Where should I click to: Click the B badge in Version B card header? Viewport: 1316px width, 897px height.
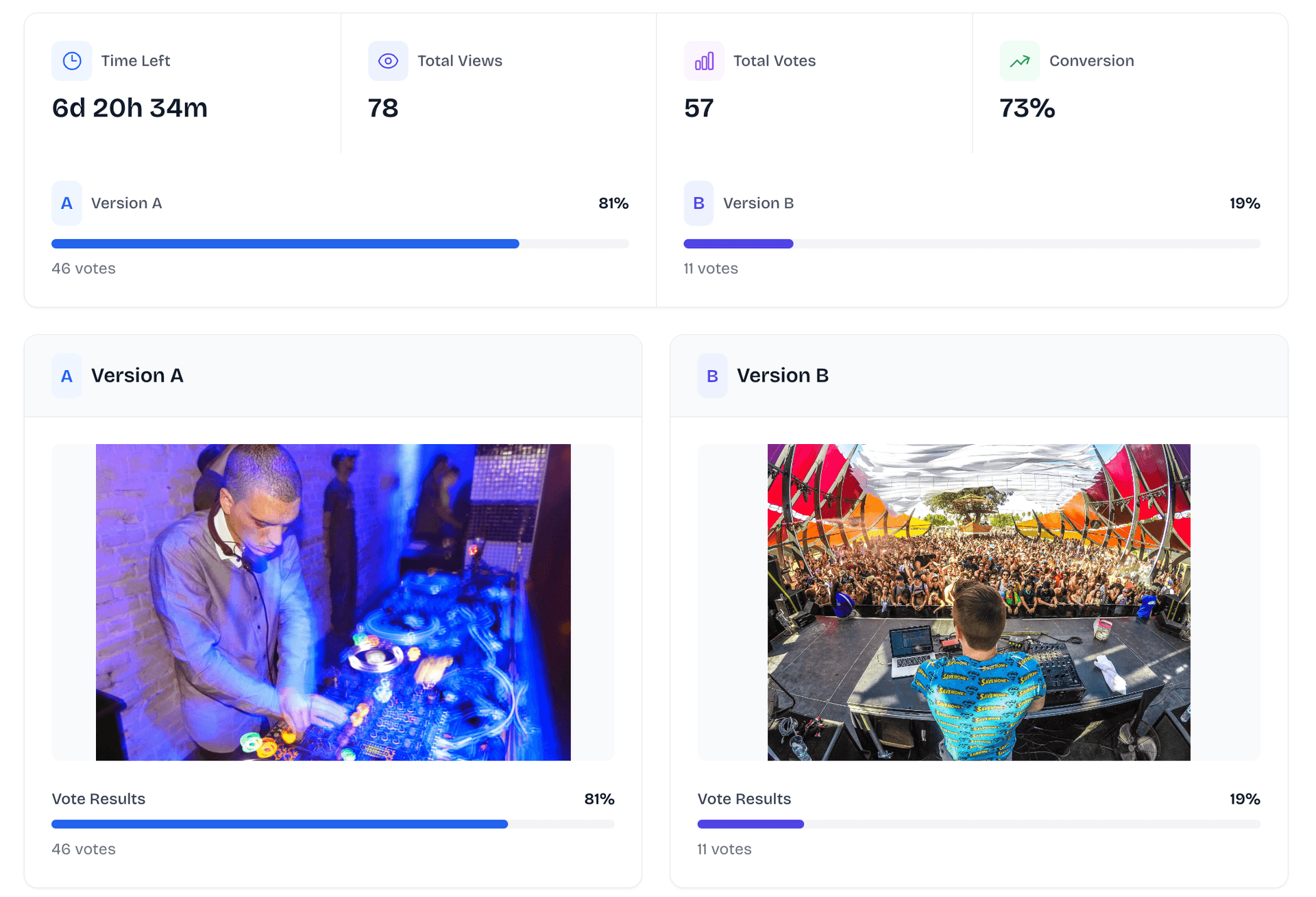tap(712, 376)
